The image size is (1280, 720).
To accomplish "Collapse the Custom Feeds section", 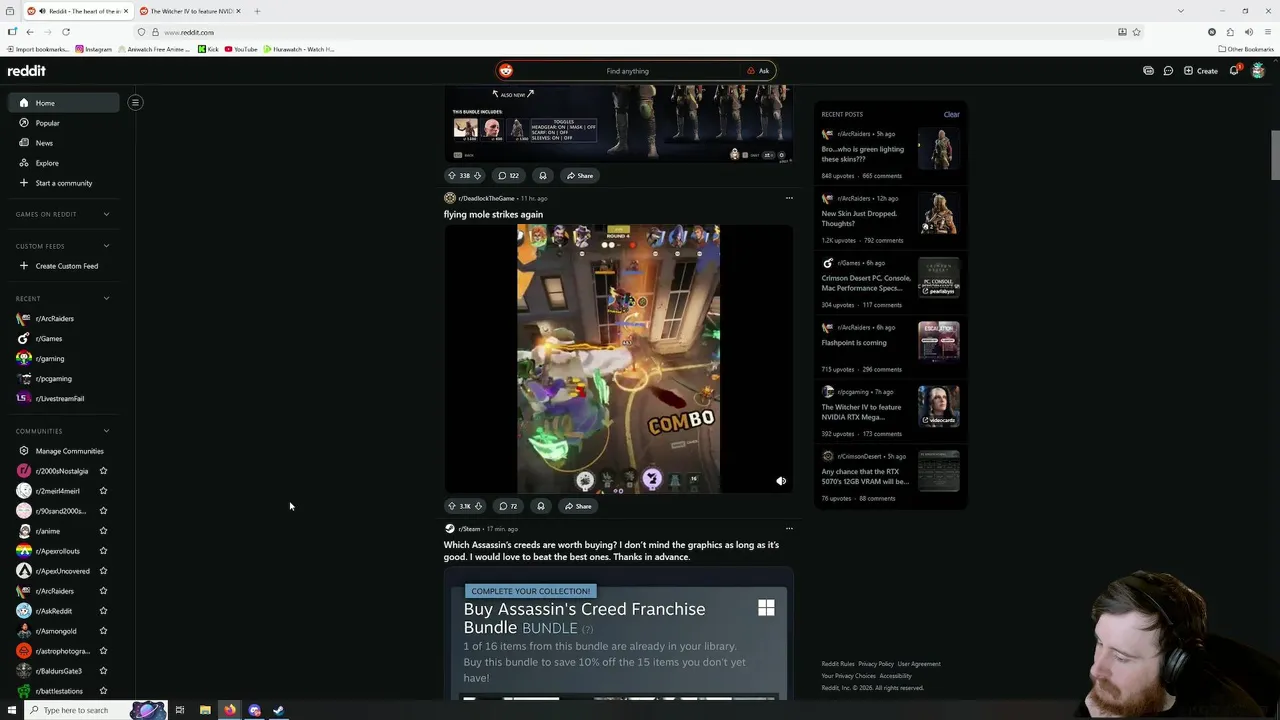I will click(106, 246).
